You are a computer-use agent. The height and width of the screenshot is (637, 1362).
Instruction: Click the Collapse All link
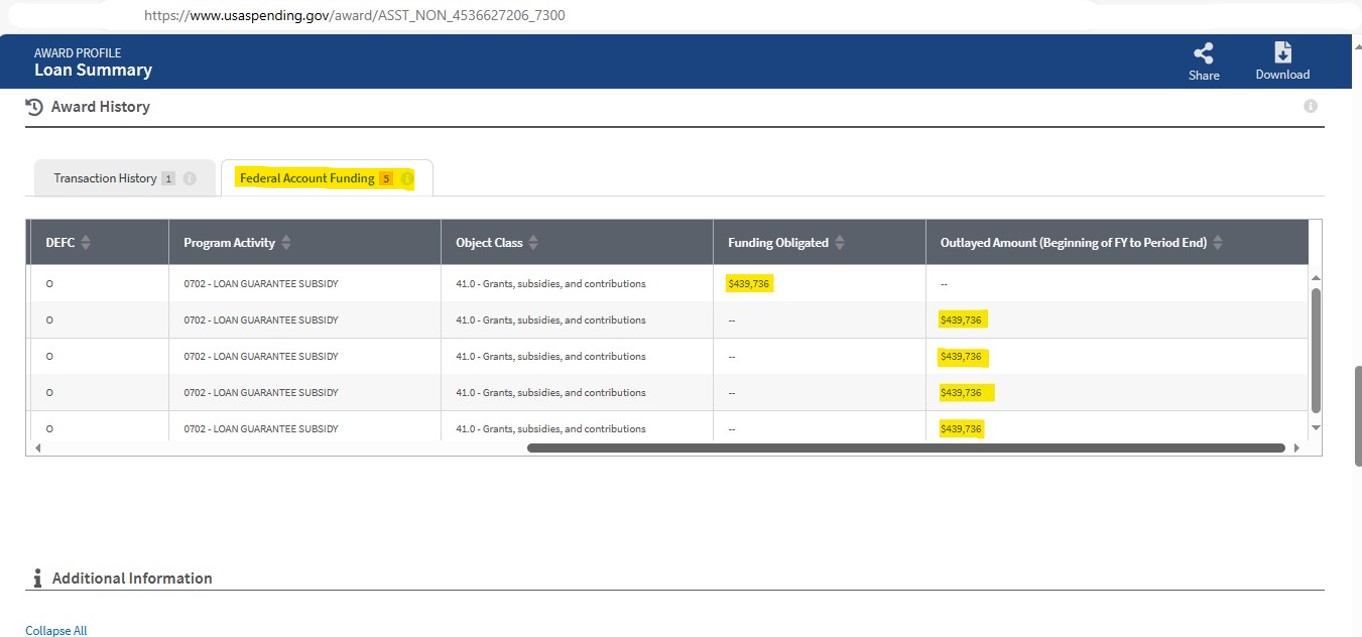[56, 630]
